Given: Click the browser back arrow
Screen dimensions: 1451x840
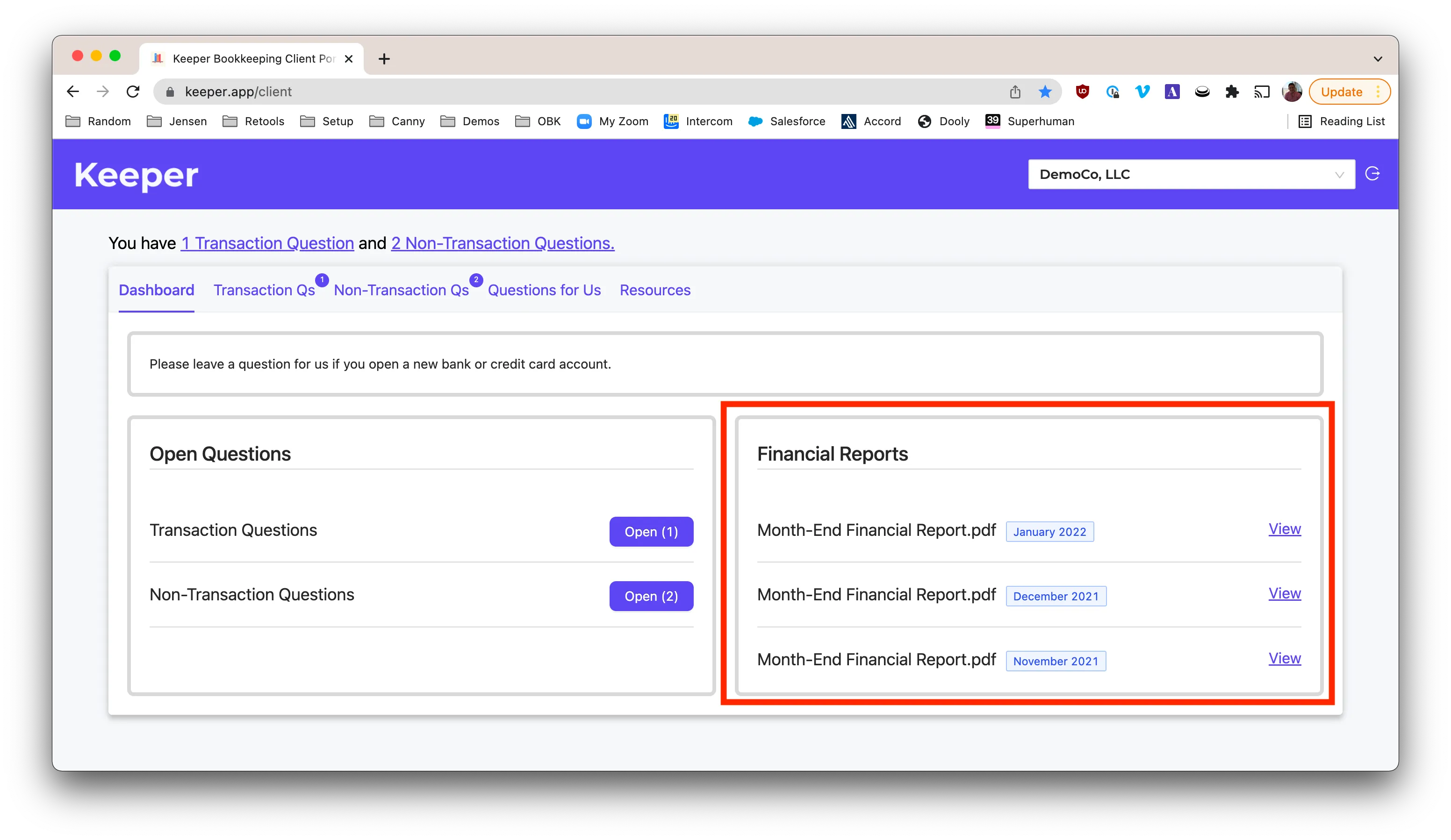Looking at the screenshot, I should coord(72,92).
